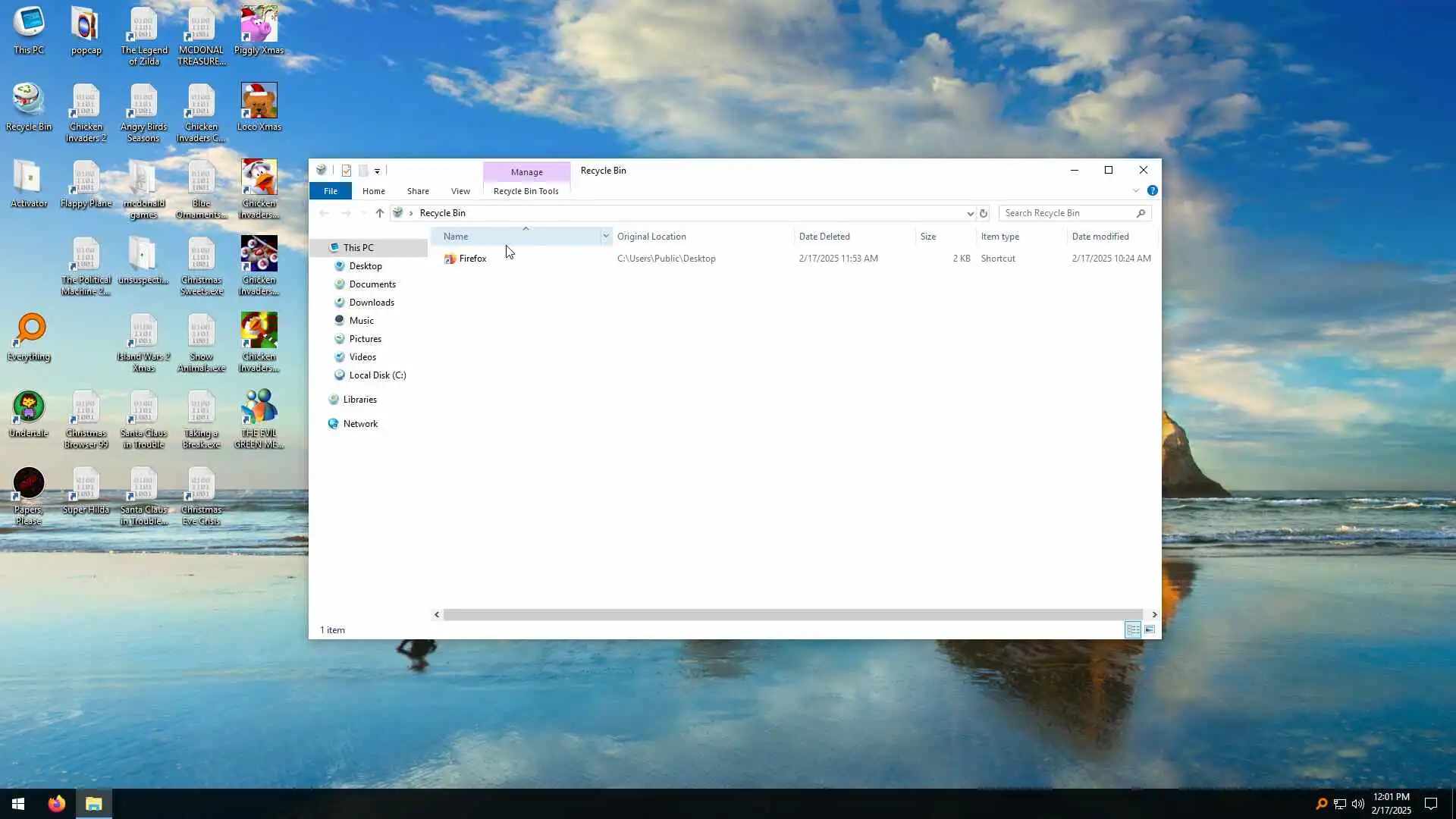Switch to Recycle Bin Tools tab

point(526,191)
